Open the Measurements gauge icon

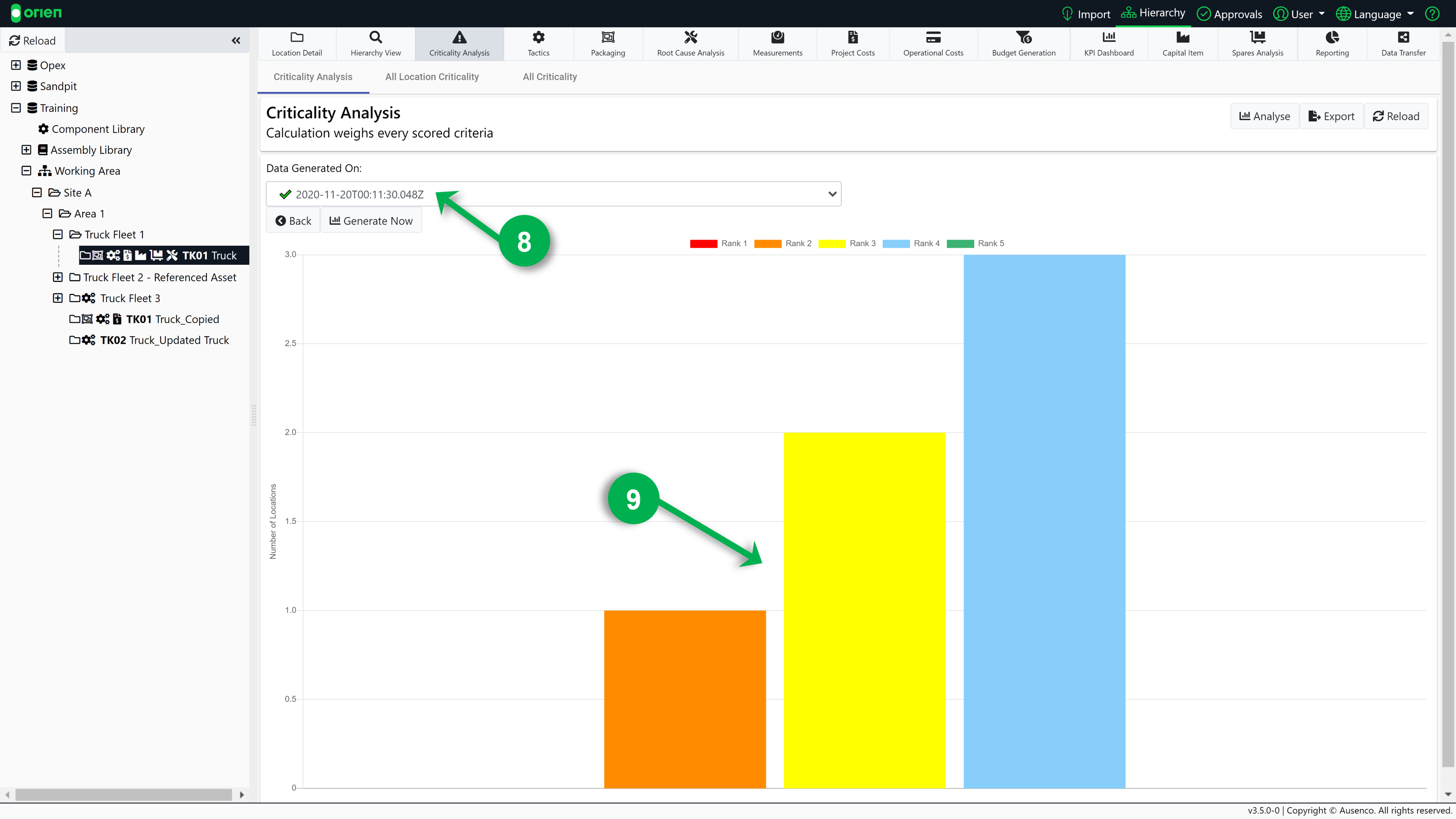coord(777,38)
